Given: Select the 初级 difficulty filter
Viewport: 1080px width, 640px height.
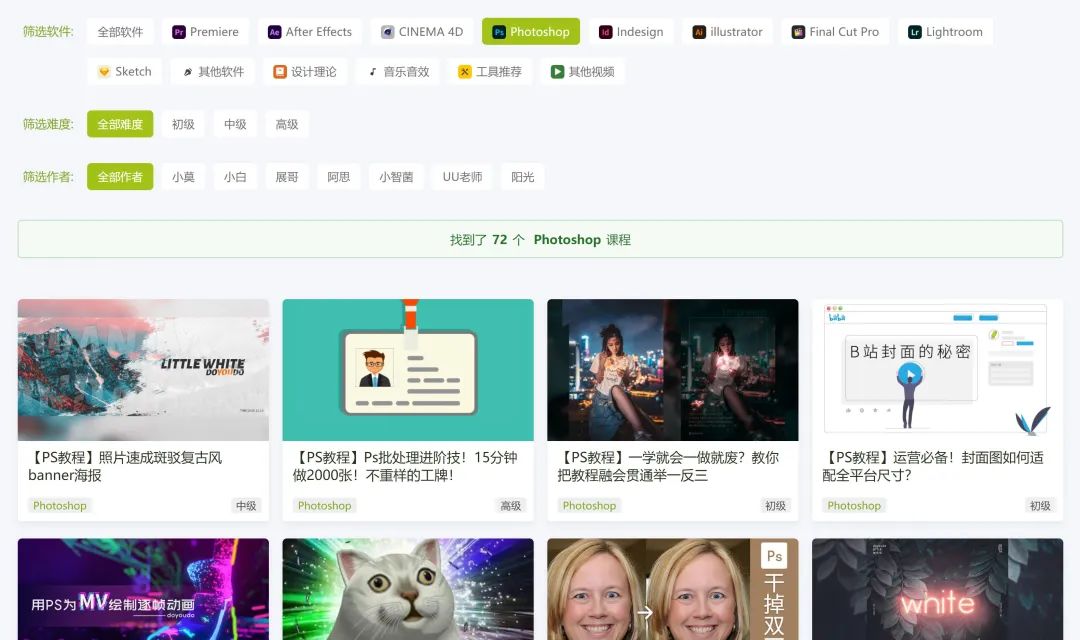Looking at the screenshot, I should pos(183,124).
